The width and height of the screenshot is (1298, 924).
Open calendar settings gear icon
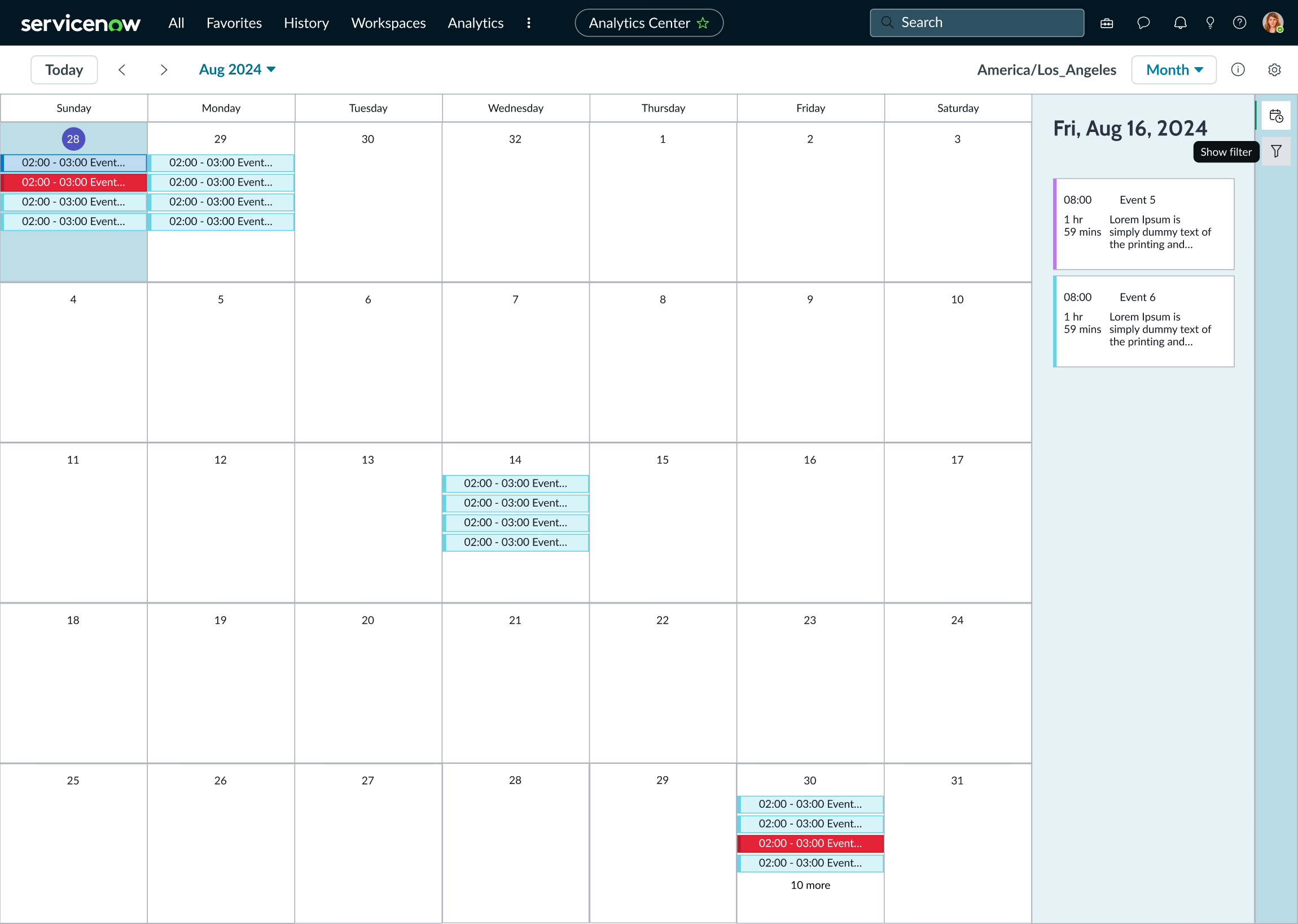[x=1274, y=70]
